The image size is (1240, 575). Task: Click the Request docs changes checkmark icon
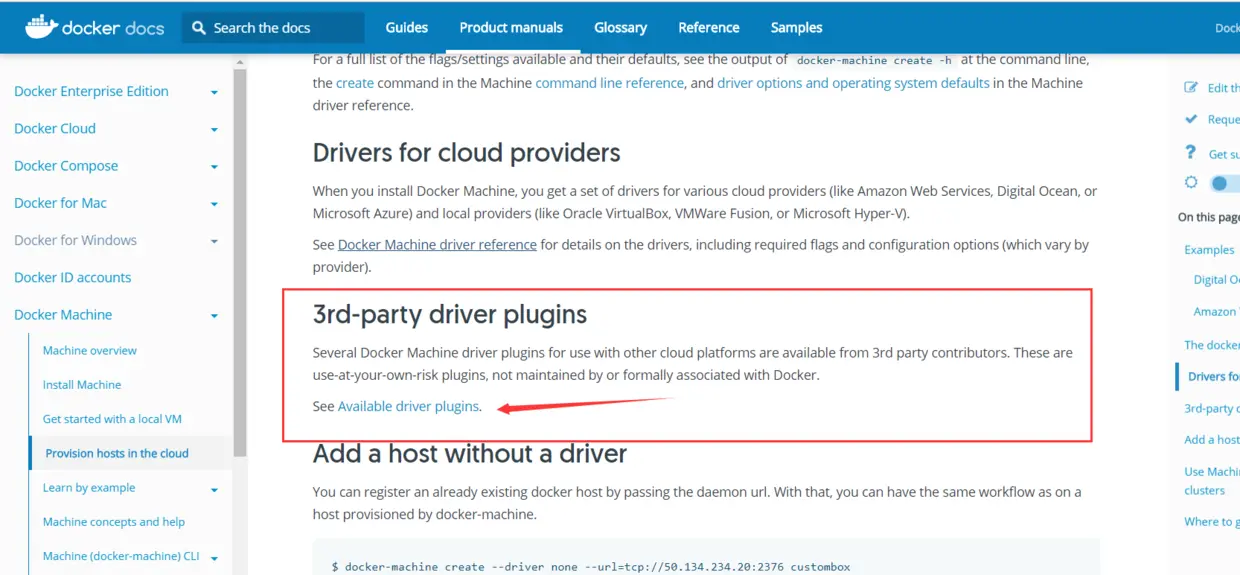pos(1191,119)
